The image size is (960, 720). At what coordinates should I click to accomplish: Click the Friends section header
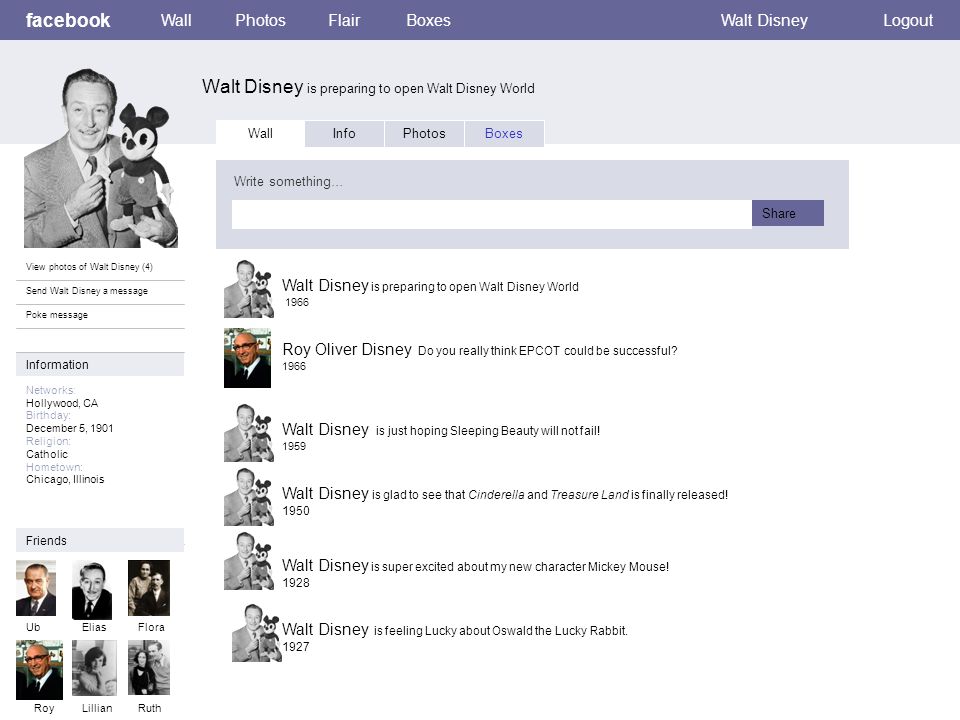100,541
